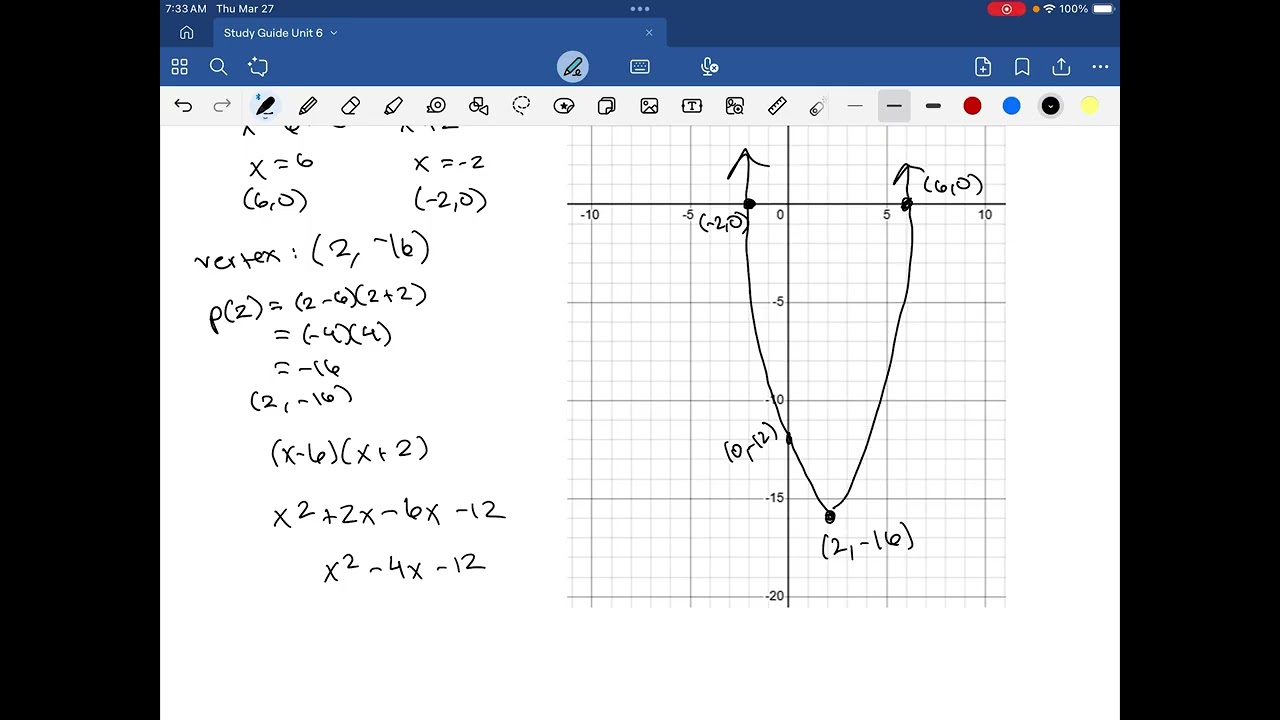Undo the last stroke
Screen dimensions: 1280x720
pyautogui.click(x=183, y=106)
